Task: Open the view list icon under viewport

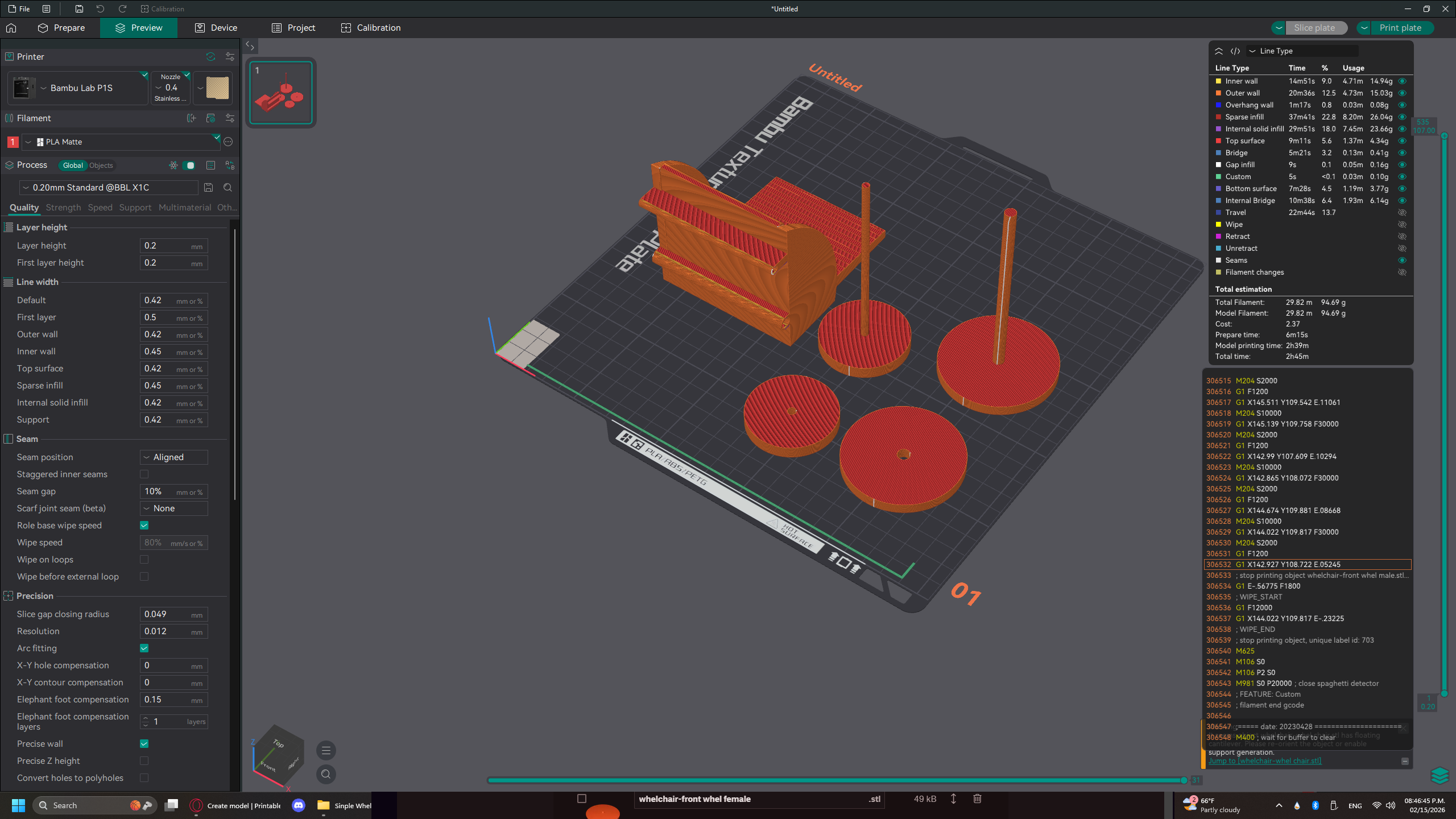Action: click(326, 751)
